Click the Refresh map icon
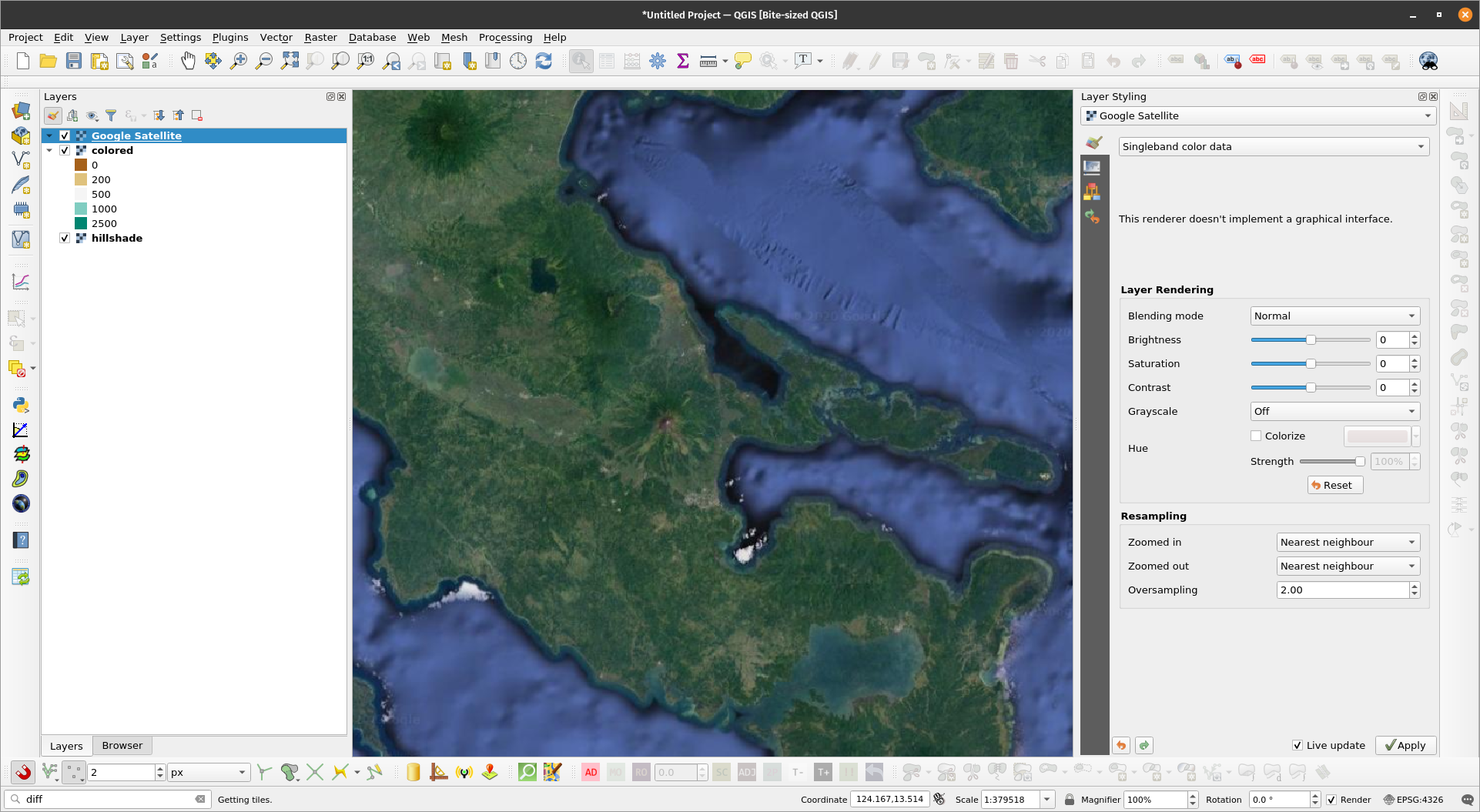 point(544,61)
